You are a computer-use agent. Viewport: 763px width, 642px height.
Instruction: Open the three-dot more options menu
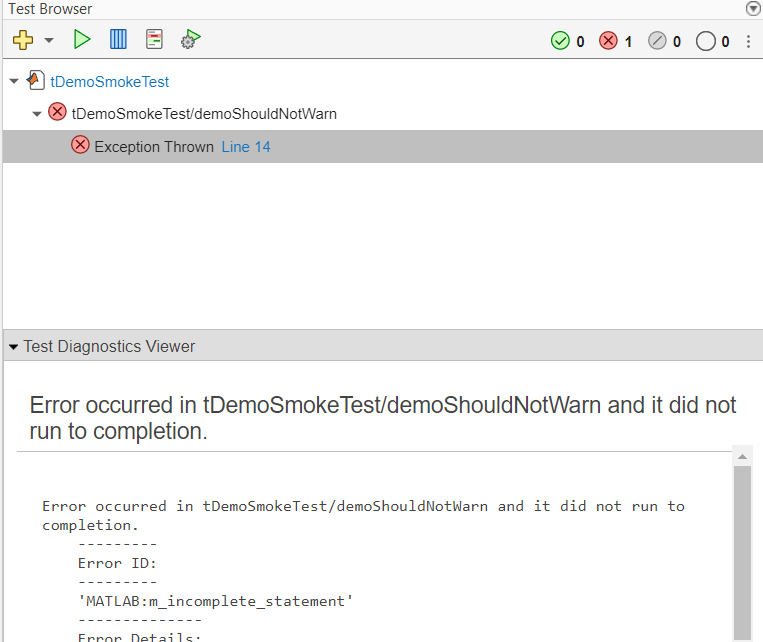pos(750,41)
